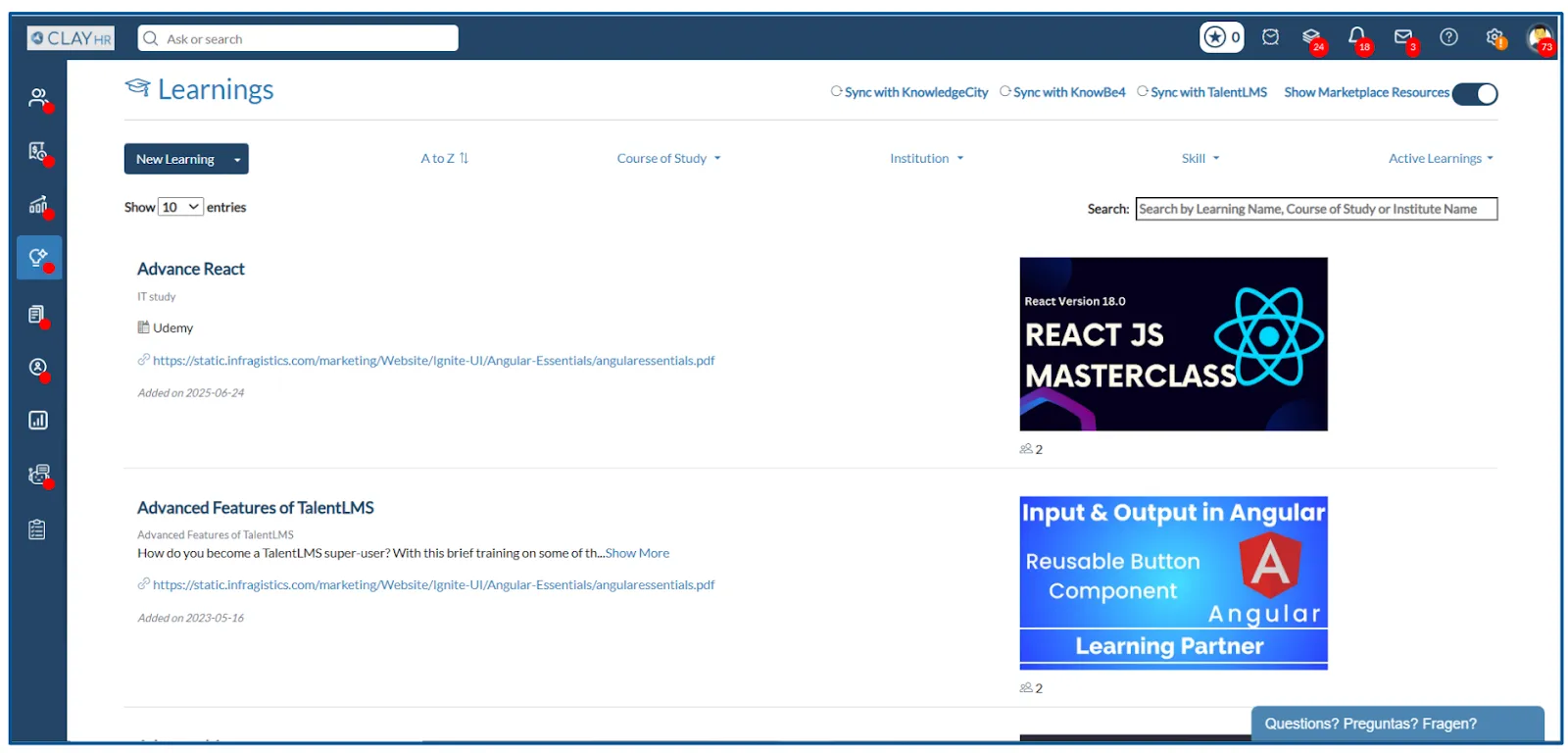Open the notifications bell
The image size is (1568, 753).
tap(1357, 38)
